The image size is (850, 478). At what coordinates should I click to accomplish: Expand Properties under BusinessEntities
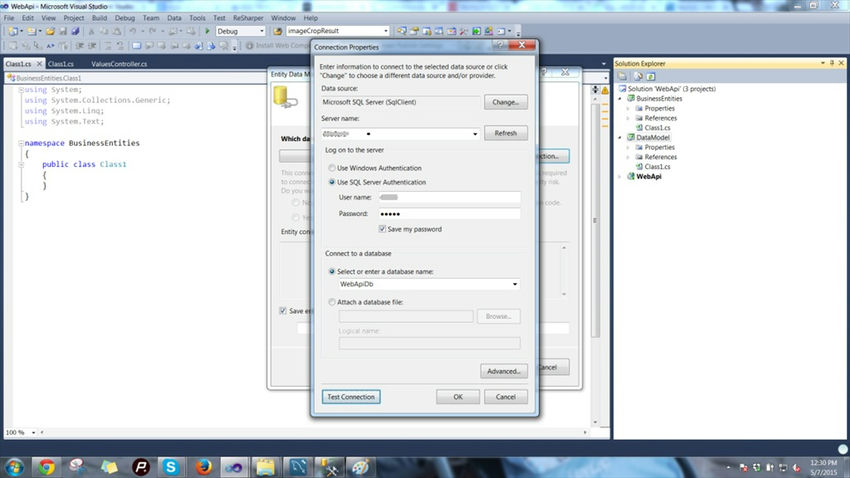[x=628, y=108]
